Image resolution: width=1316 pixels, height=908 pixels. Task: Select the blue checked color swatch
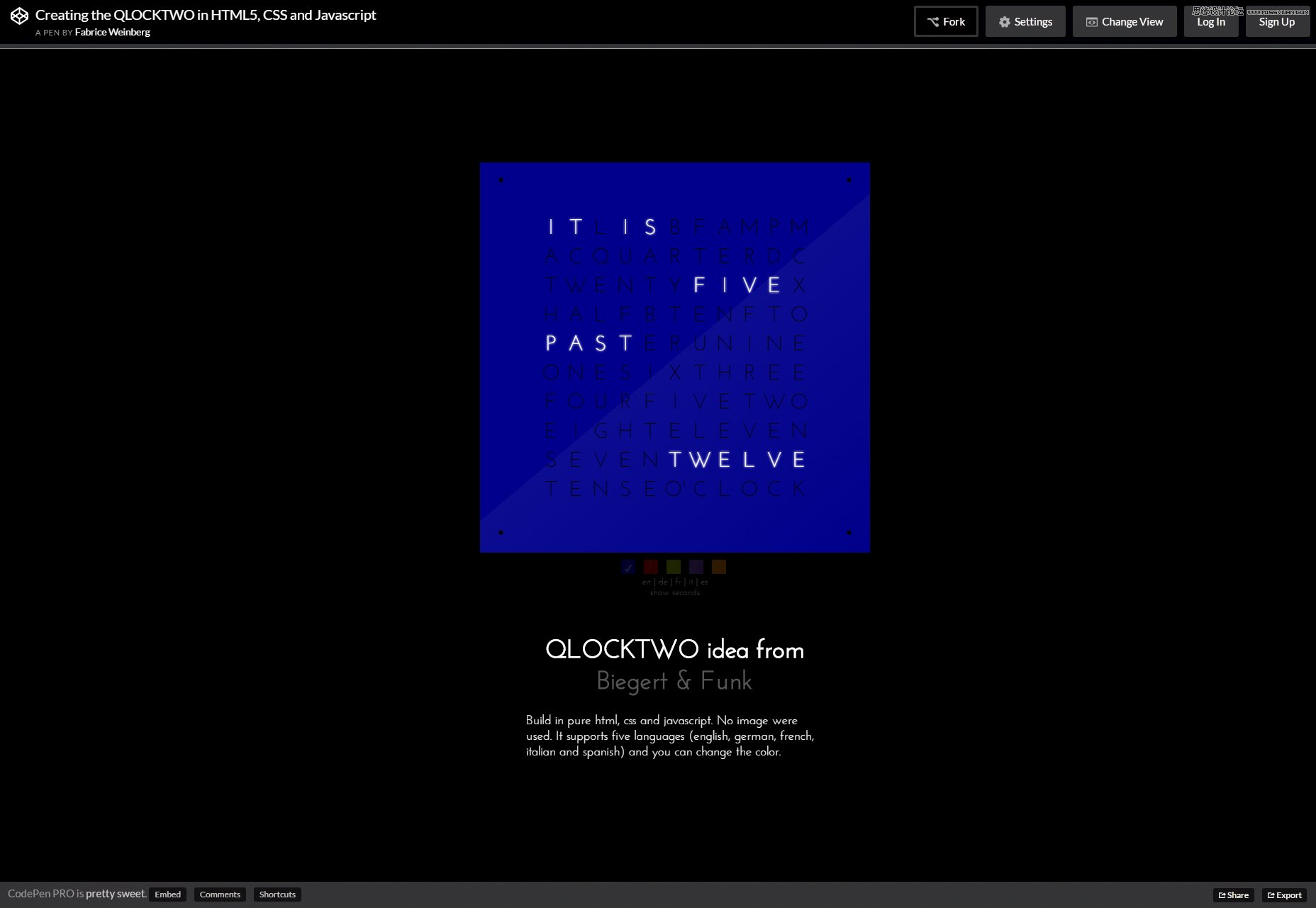coord(628,567)
